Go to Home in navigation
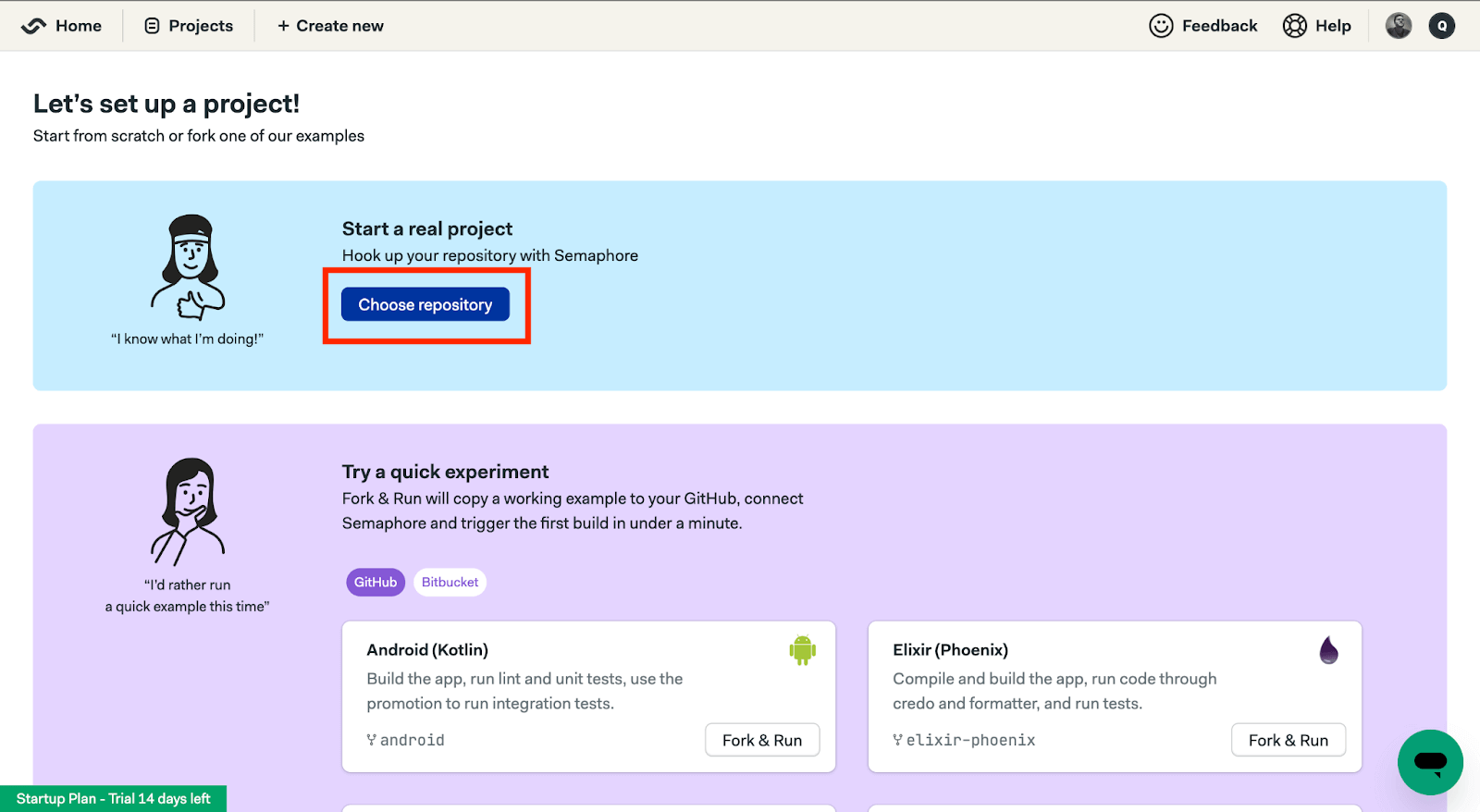This screenshot has width=1480, height=812. 78,26
